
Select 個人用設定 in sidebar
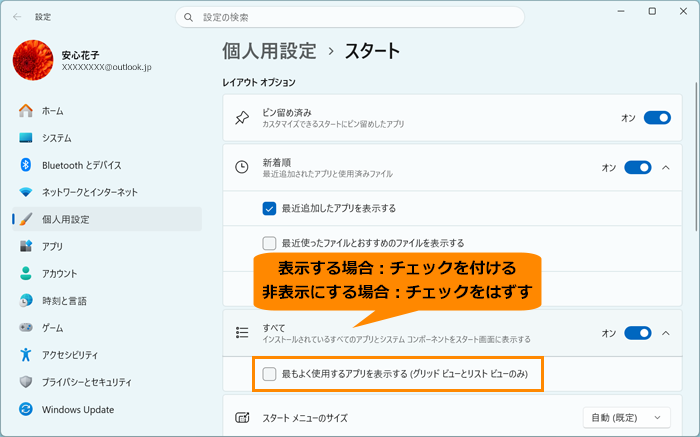pyautogui.click(x=107, y=219)
